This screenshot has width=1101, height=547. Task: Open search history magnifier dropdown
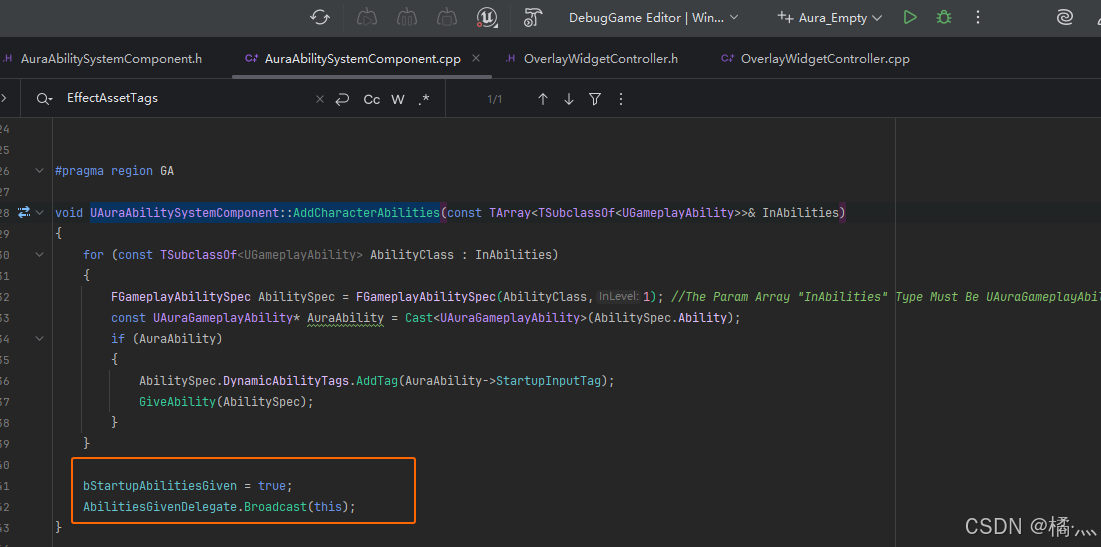(45, 99)
